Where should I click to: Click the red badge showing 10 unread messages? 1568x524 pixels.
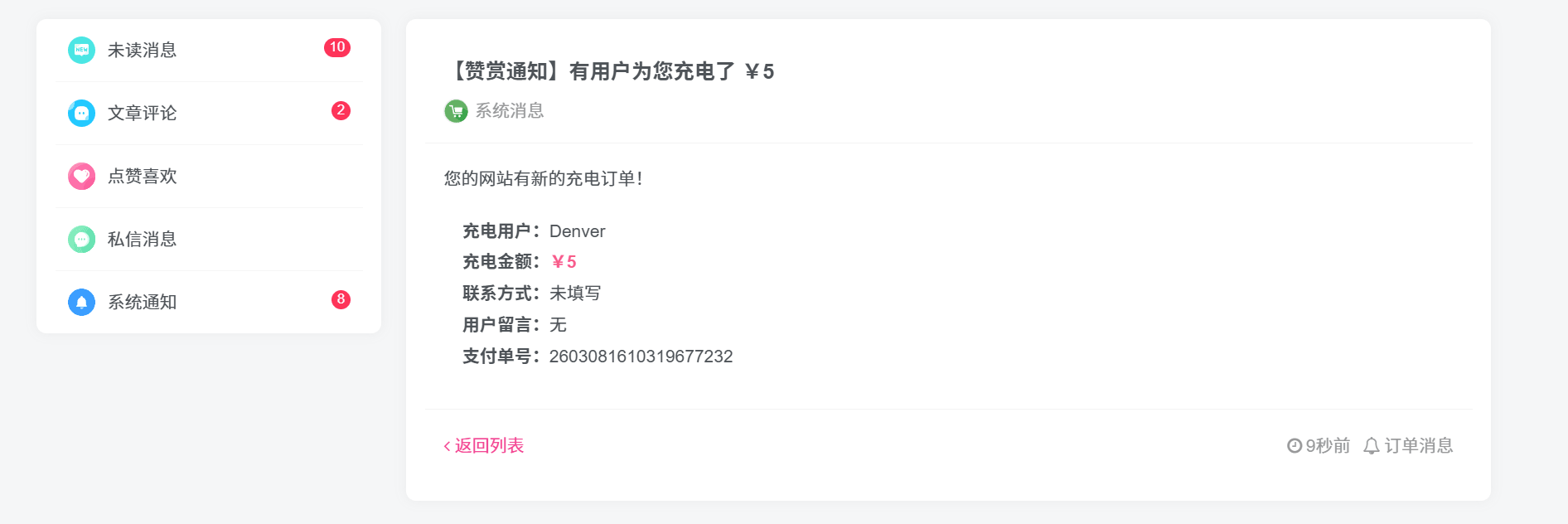coord(338,47)
